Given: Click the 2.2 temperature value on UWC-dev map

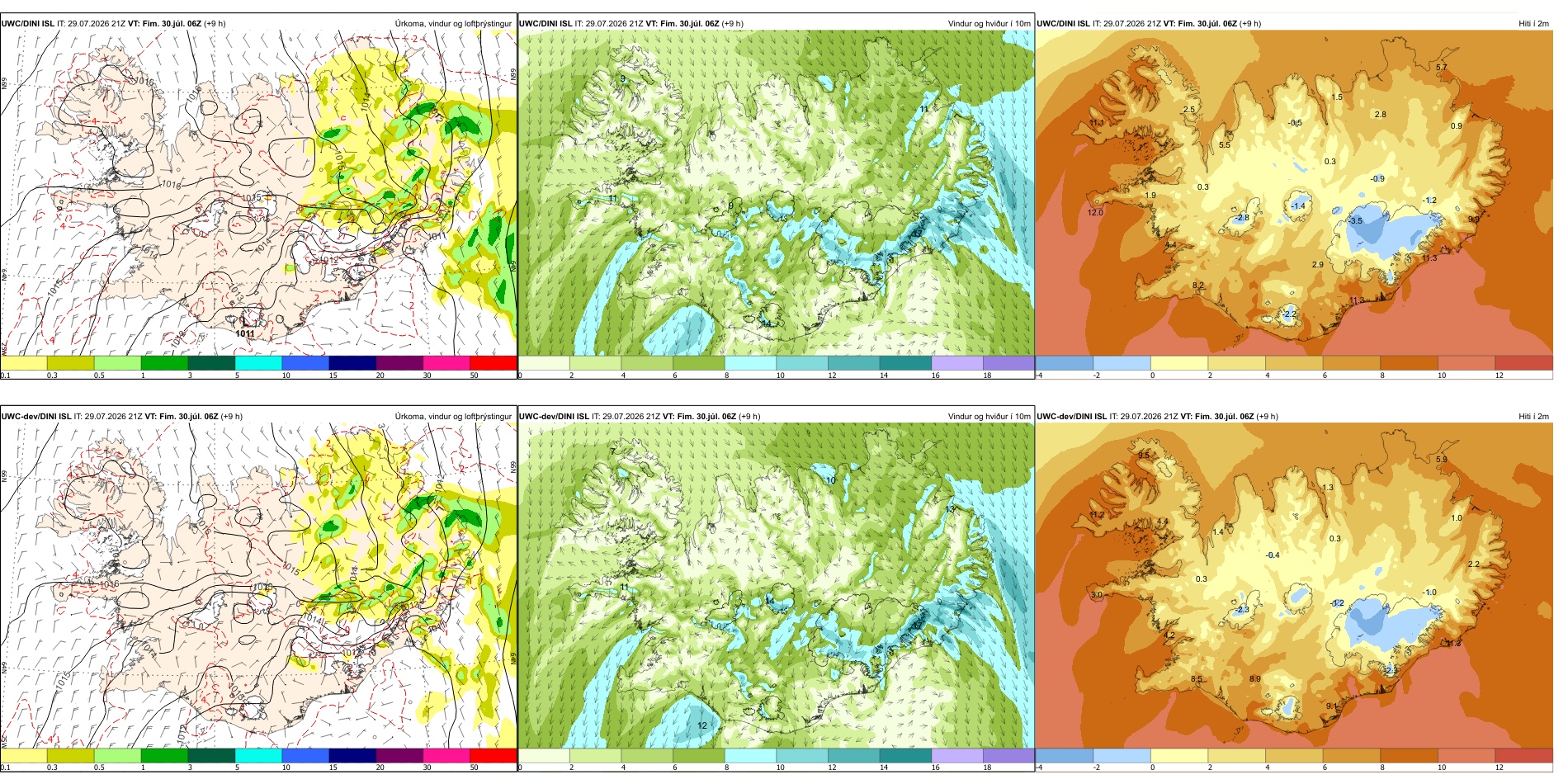Looking at the screenshot, I should coord(1474,564).
